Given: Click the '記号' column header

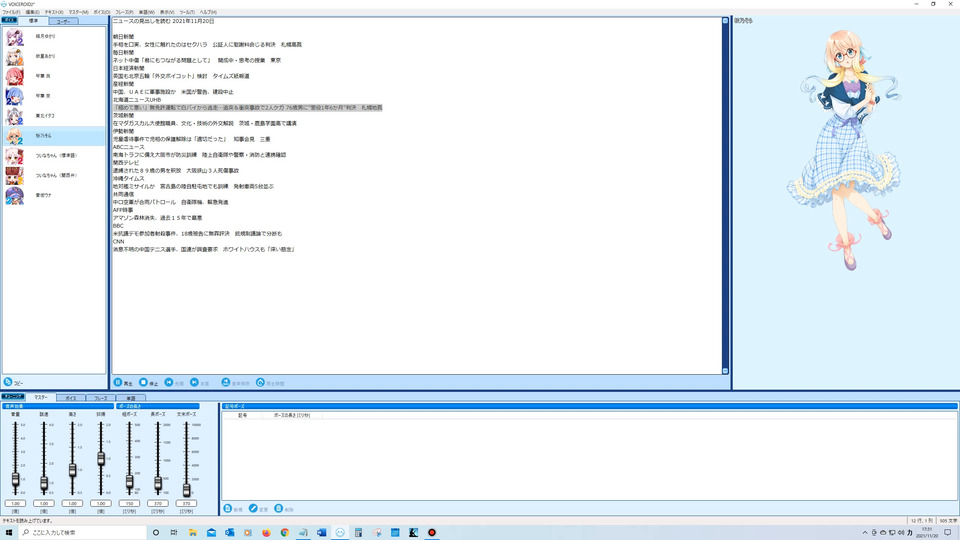Looking at the screenshot, I should click(243, 416).
